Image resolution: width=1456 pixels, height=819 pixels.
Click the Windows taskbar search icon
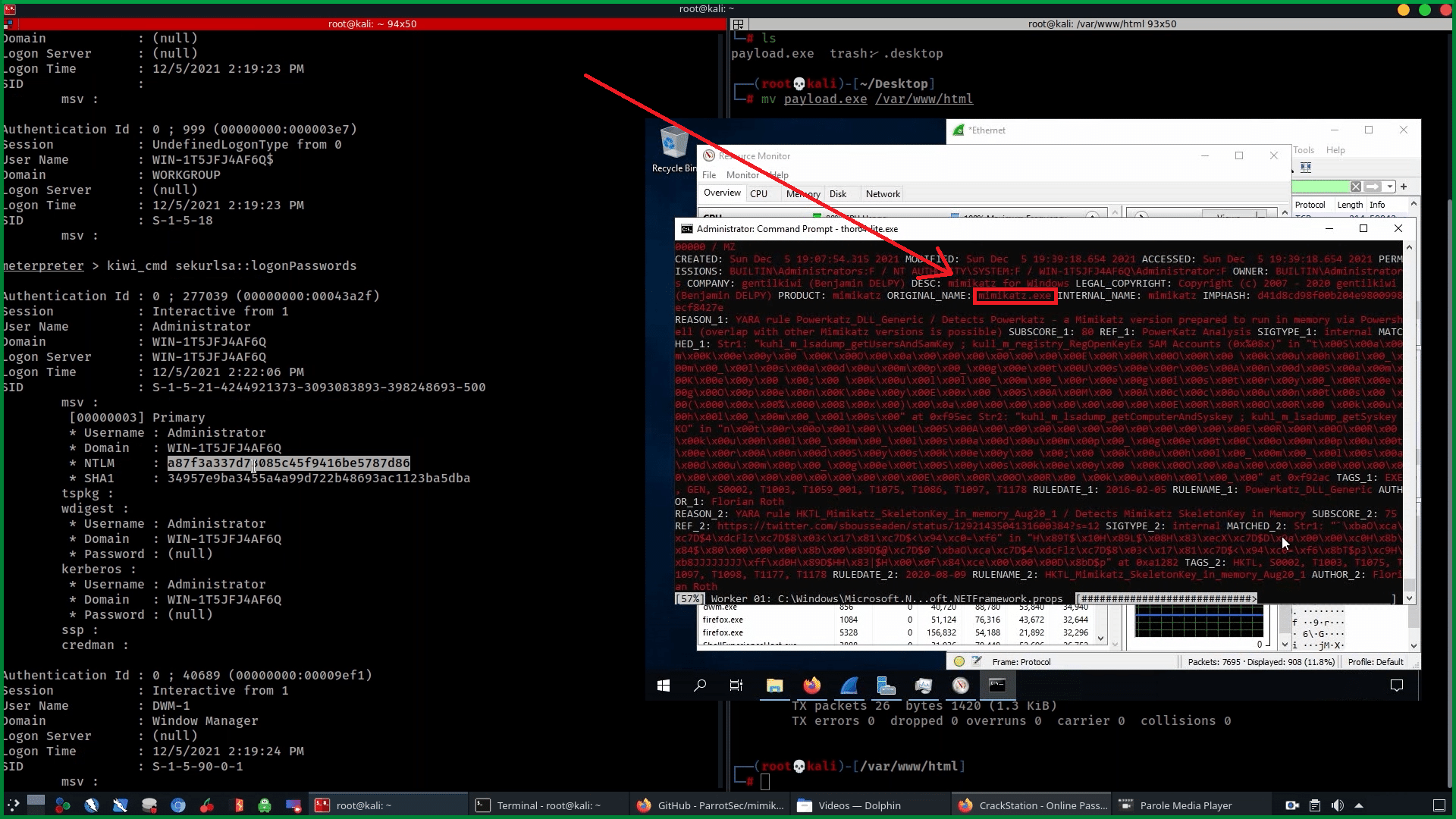(x=700, y=686)
